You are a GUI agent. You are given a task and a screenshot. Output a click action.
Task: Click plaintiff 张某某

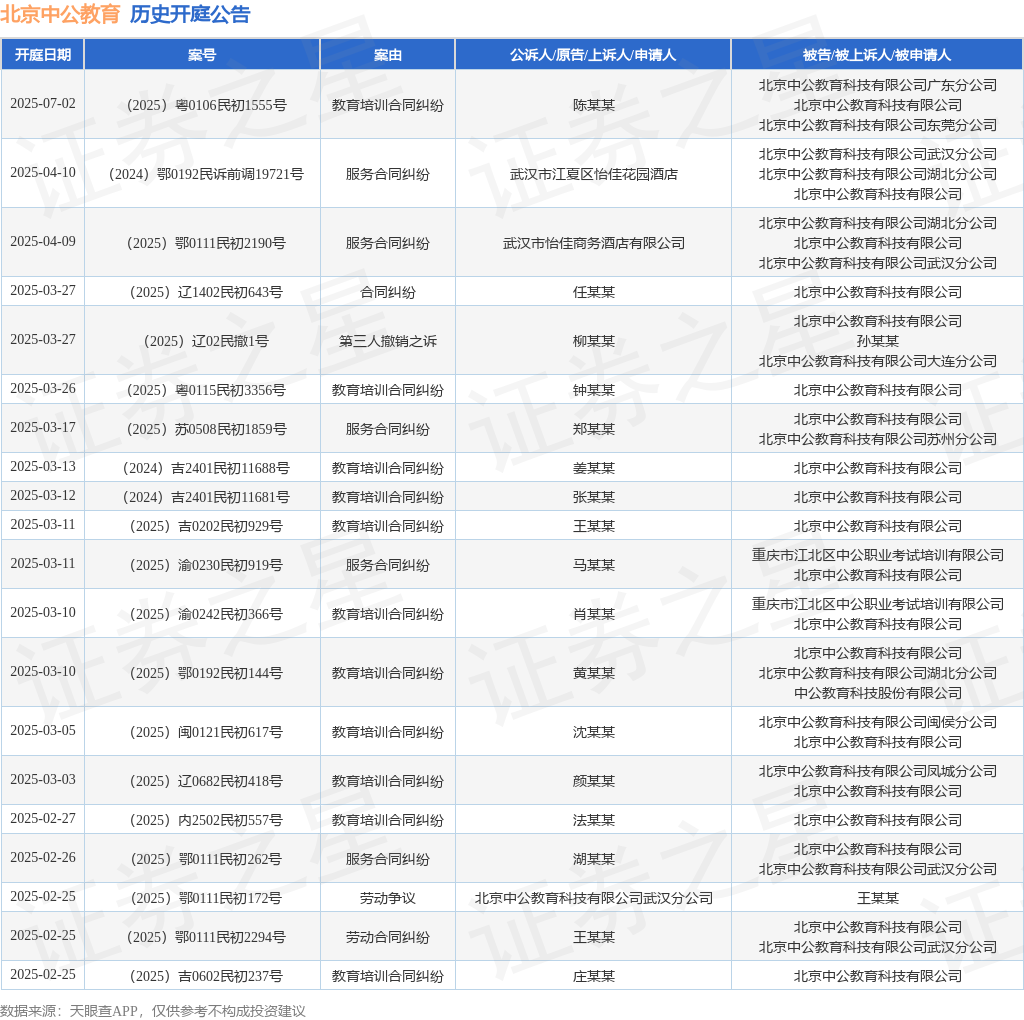click(x=594, y=498)
